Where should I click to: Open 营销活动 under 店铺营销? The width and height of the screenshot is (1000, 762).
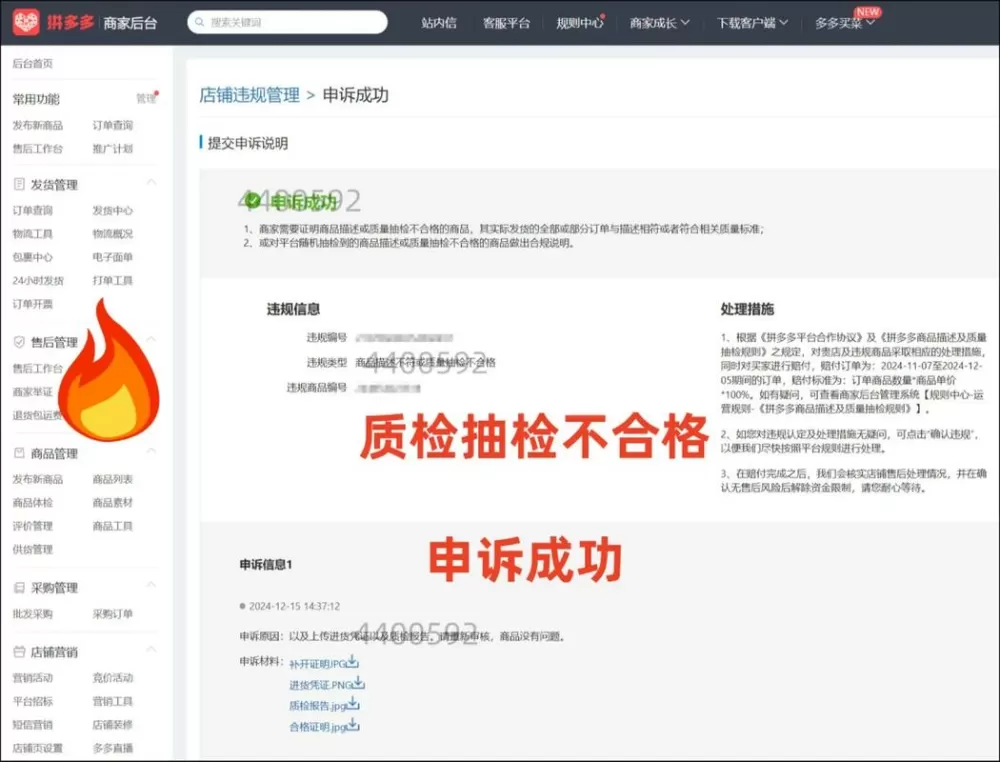[x=33, y=678]
